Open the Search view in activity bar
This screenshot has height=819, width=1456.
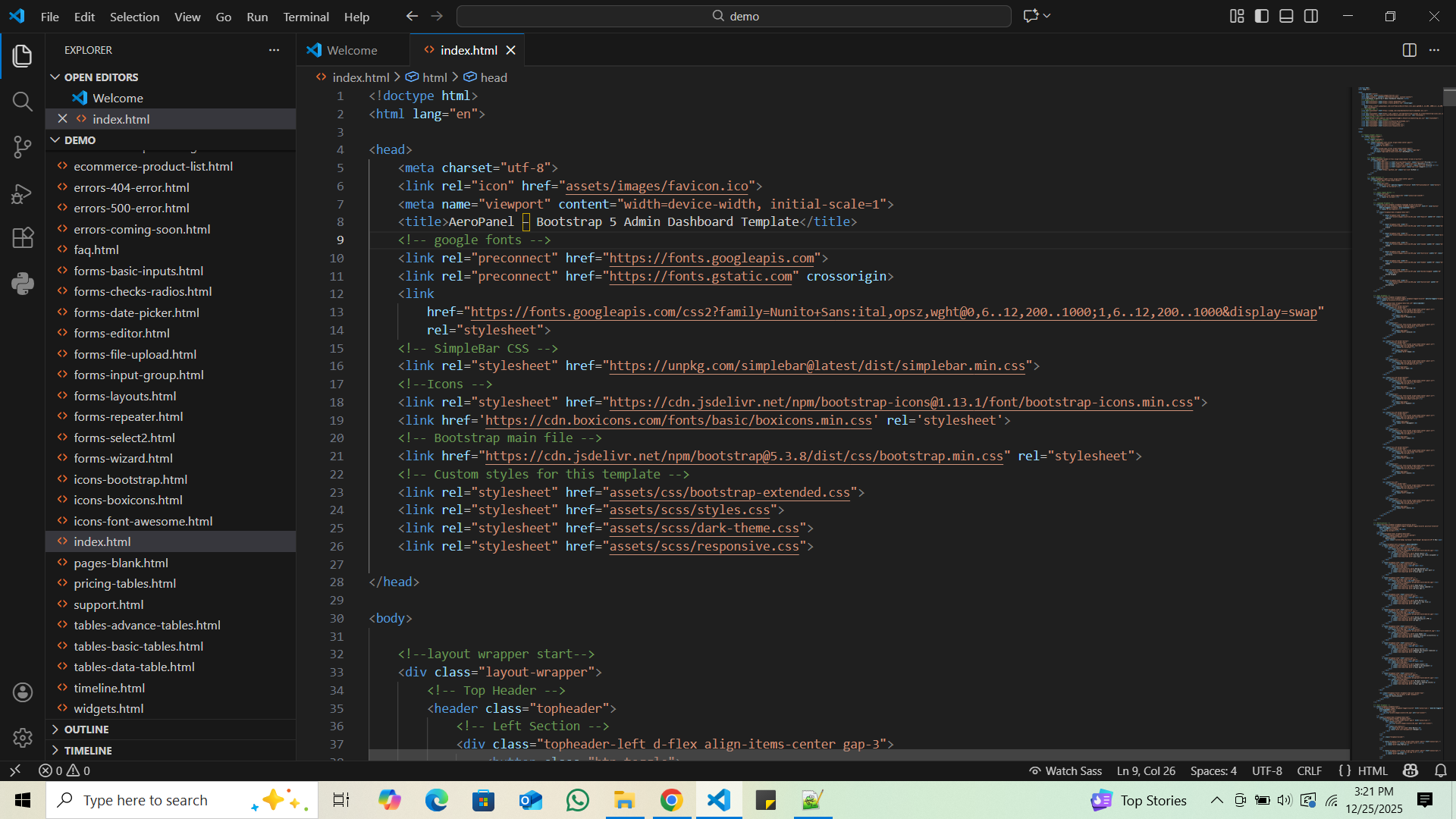pyautogui.click(x=23, y=102)
